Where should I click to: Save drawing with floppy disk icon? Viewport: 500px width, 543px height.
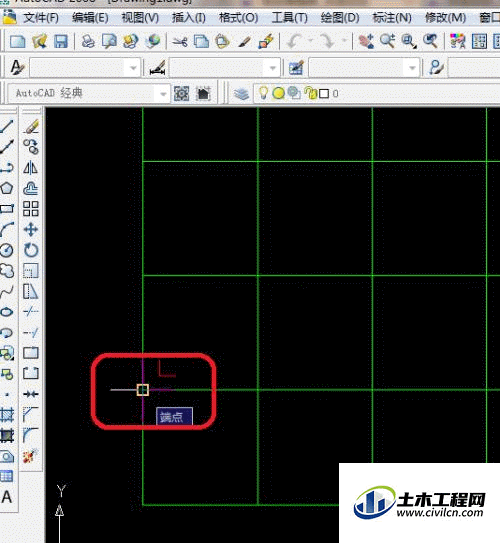pos(61,42)
